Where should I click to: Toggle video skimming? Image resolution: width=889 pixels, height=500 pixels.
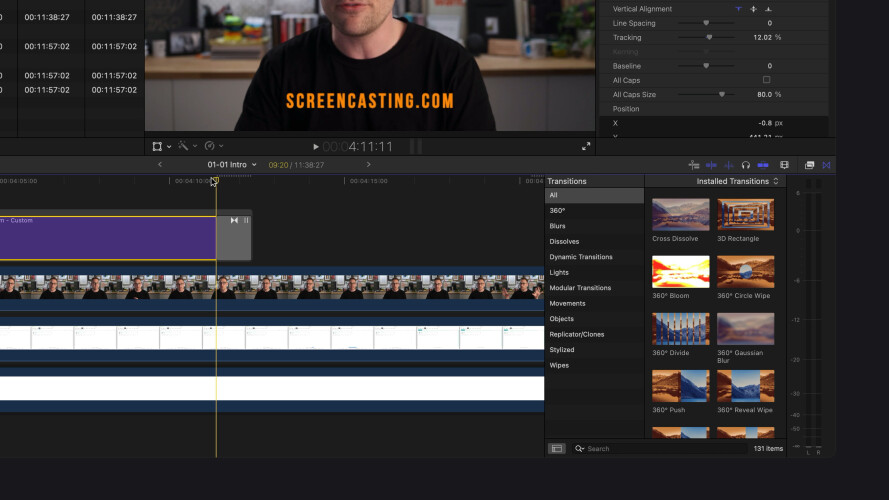(711, 165)
